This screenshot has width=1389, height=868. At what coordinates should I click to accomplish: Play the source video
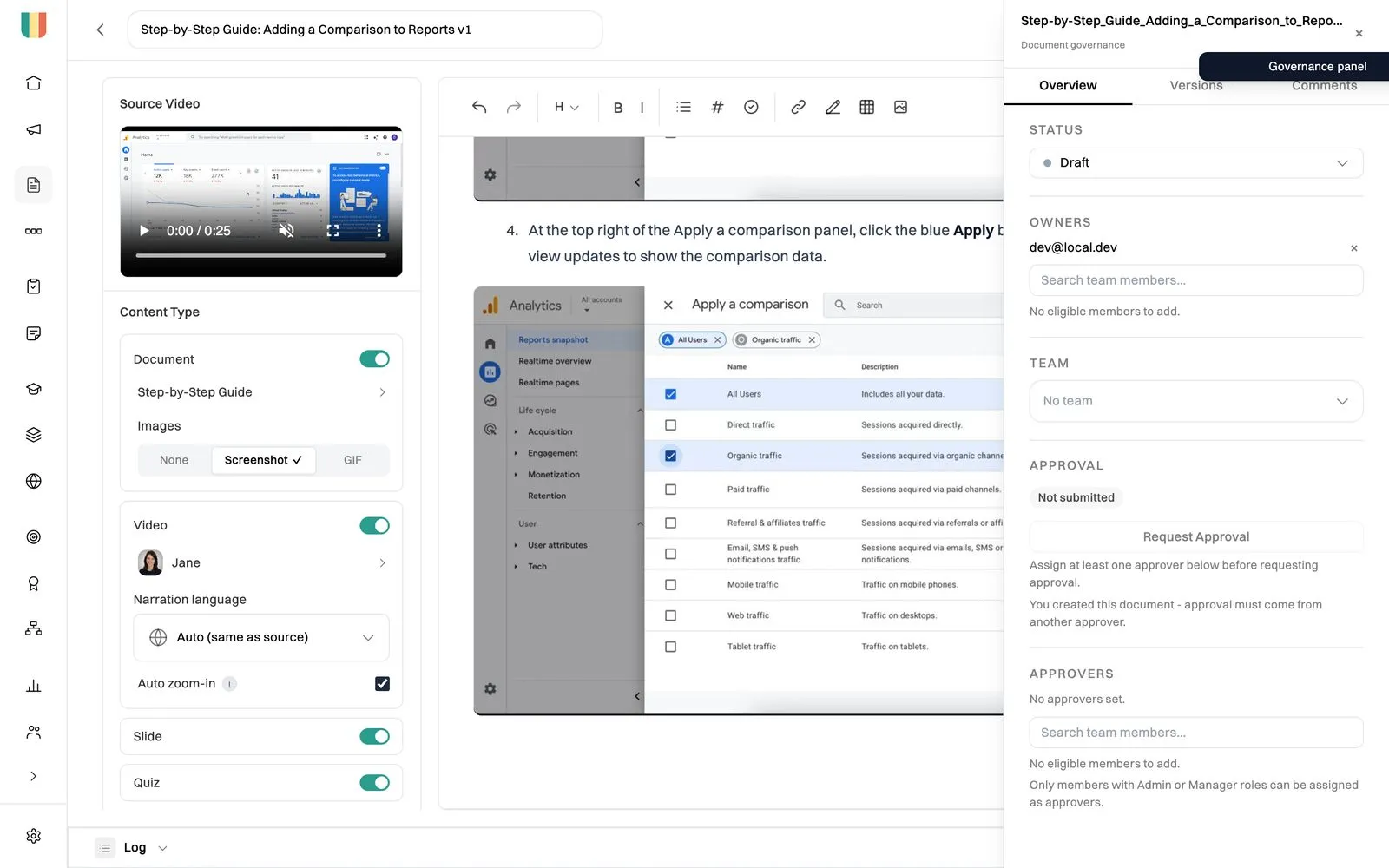[144, 231]
